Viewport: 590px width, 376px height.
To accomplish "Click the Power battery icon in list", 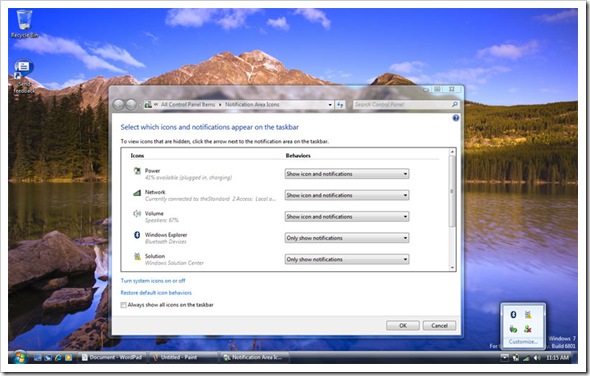I will tap(137, 171).
